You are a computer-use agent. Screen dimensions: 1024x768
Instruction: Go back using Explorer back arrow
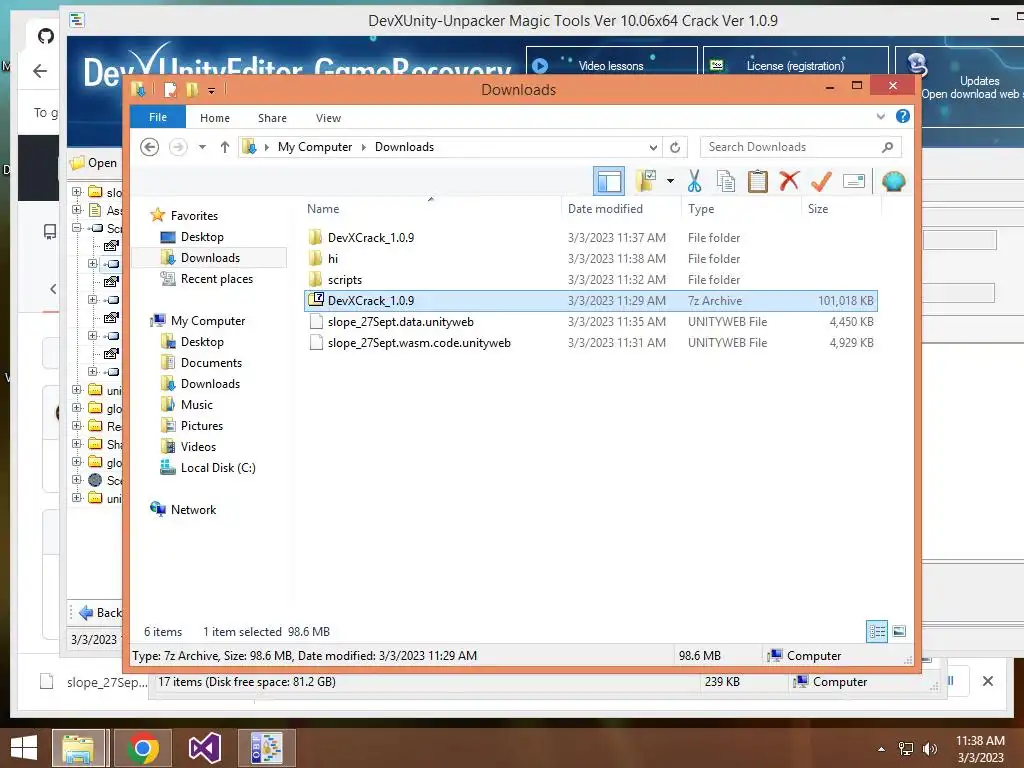[150, 147]
